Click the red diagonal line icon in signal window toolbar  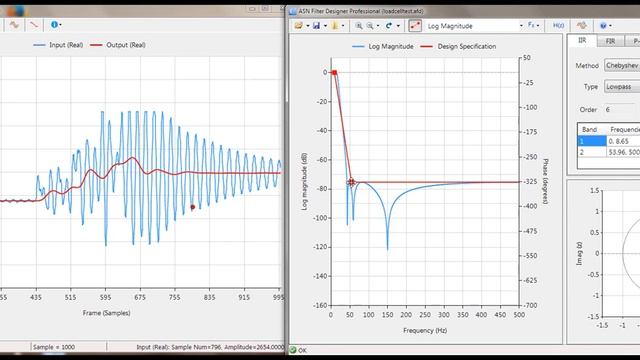point(33,25)
